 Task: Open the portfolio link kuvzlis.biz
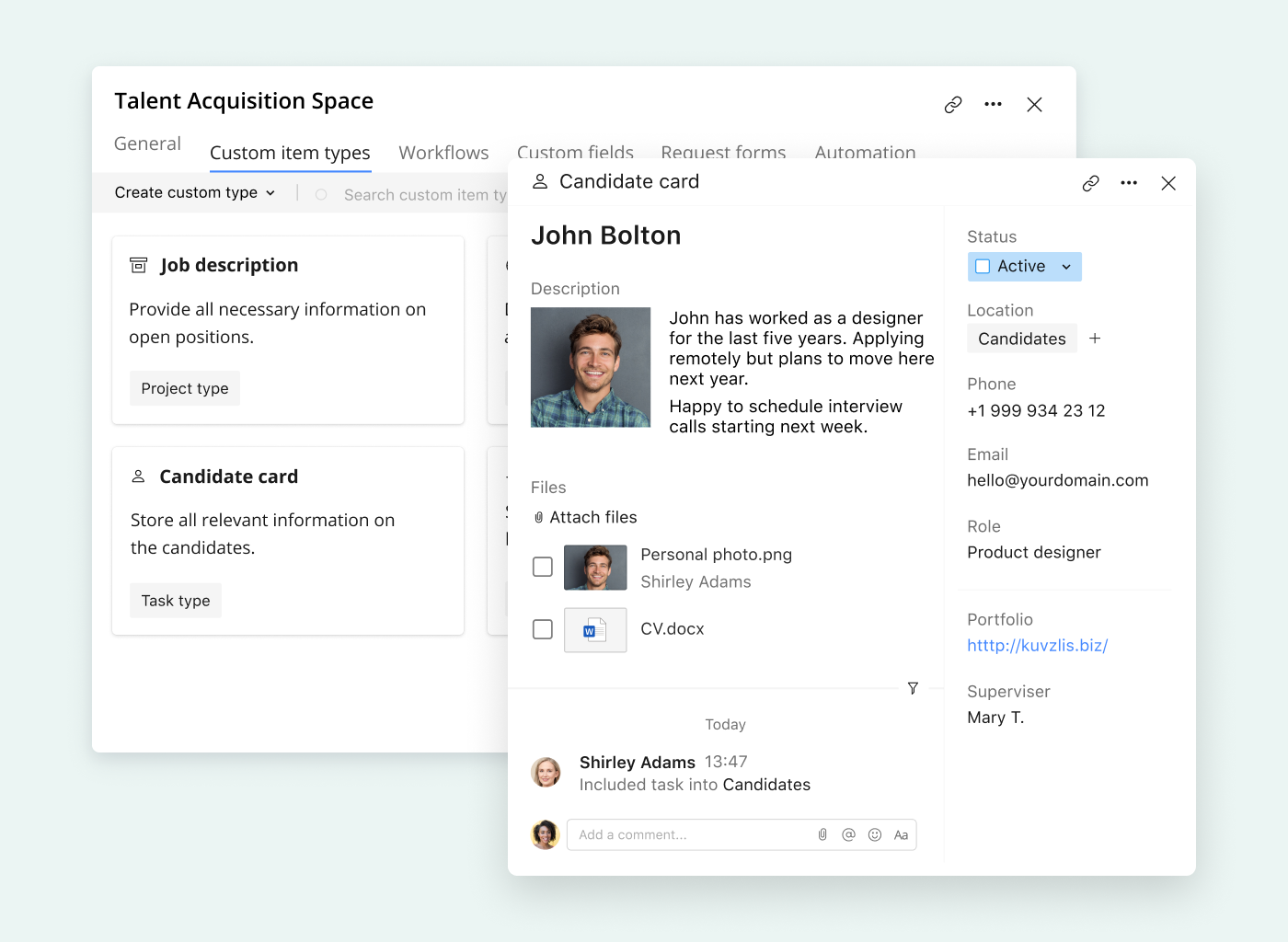[x=1037, y=646]
